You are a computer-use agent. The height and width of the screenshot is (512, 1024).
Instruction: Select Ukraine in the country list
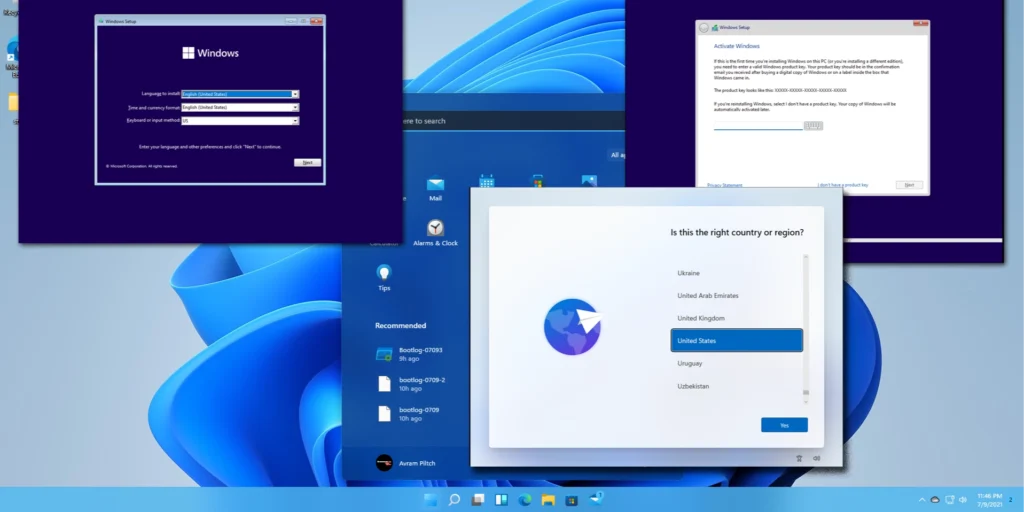pos(736,273)
